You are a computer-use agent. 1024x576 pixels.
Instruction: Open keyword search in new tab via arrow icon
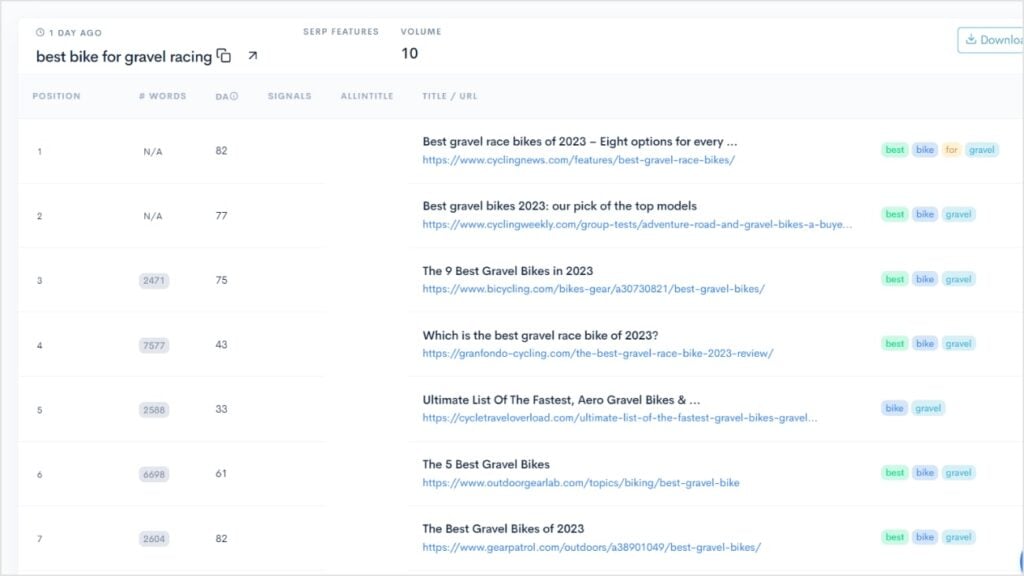(x=251, y=57)
